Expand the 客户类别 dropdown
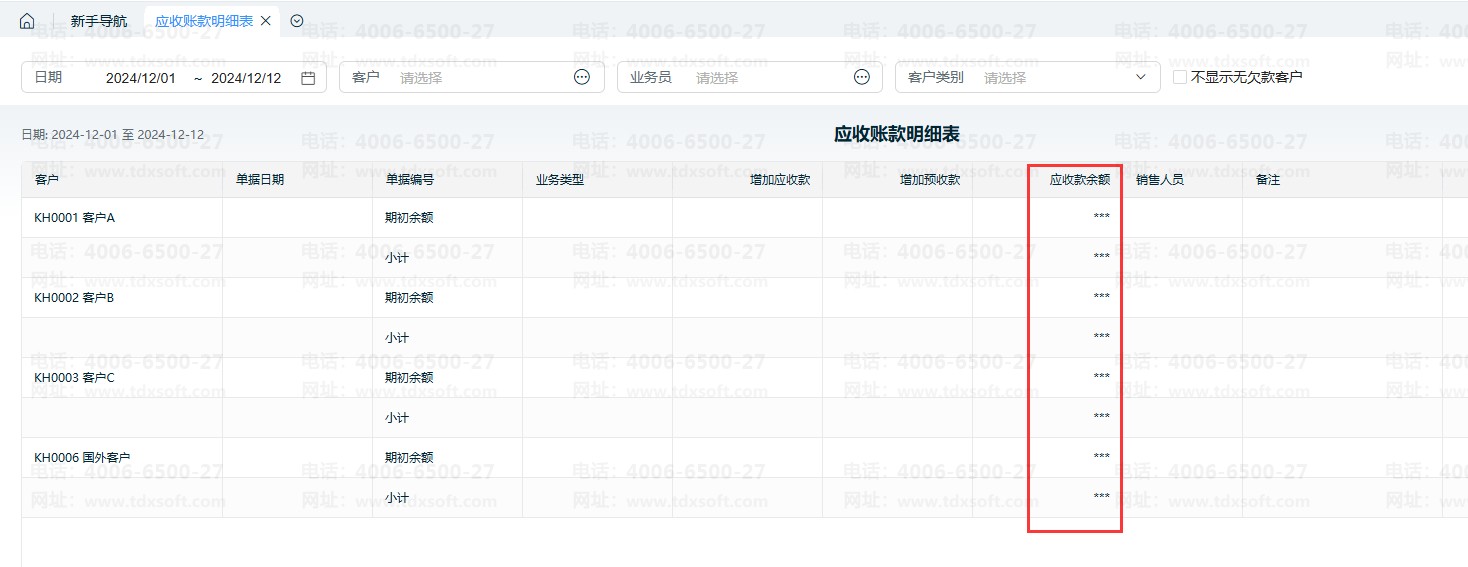Image resolution: width=1468 pixels, height=567 pixels. tap(1141, 77)
